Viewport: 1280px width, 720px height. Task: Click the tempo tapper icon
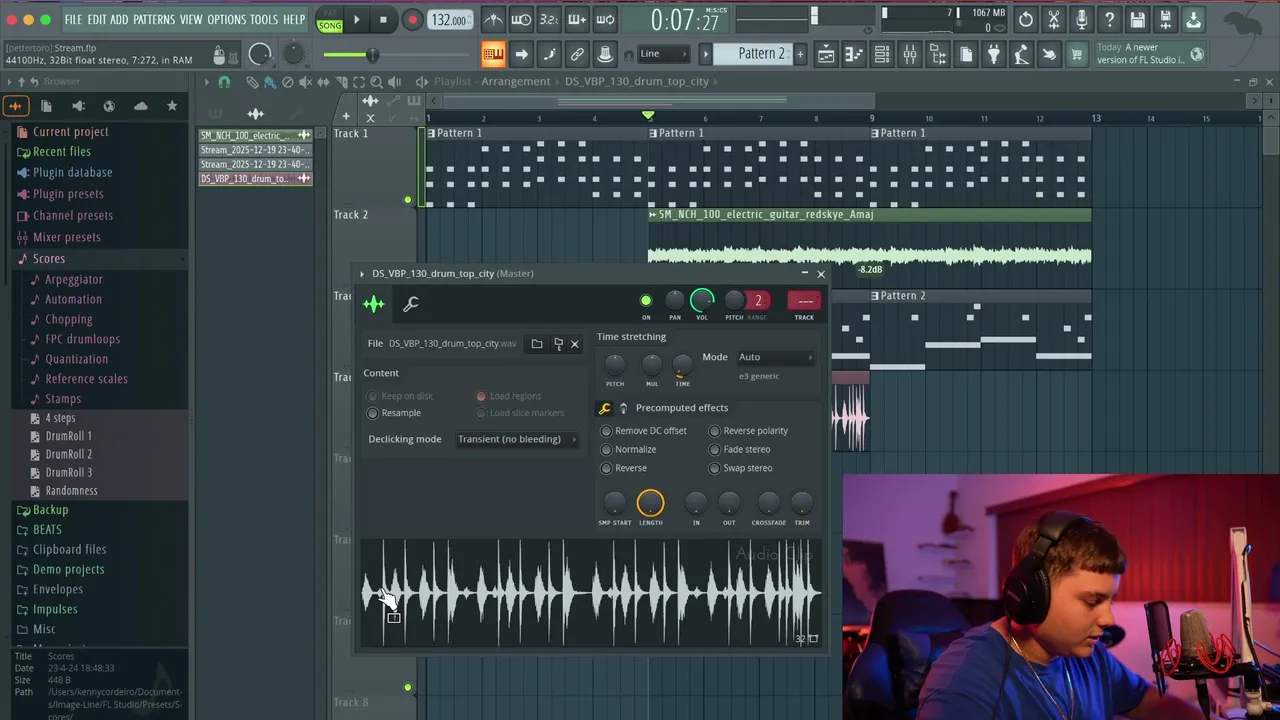[1021, 54]
